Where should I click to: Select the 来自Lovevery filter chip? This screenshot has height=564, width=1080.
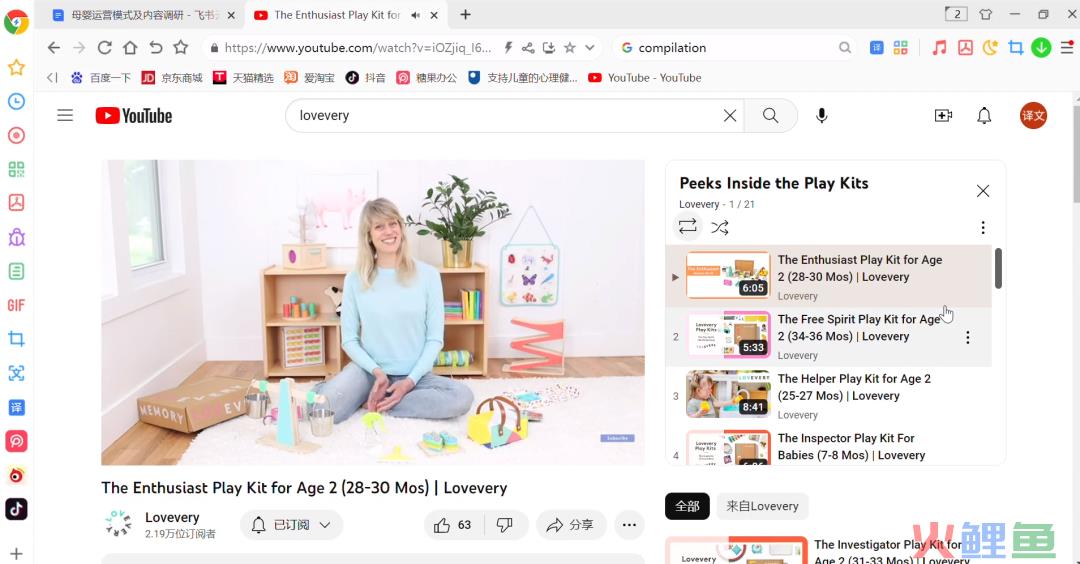click(x=762, y=506)
